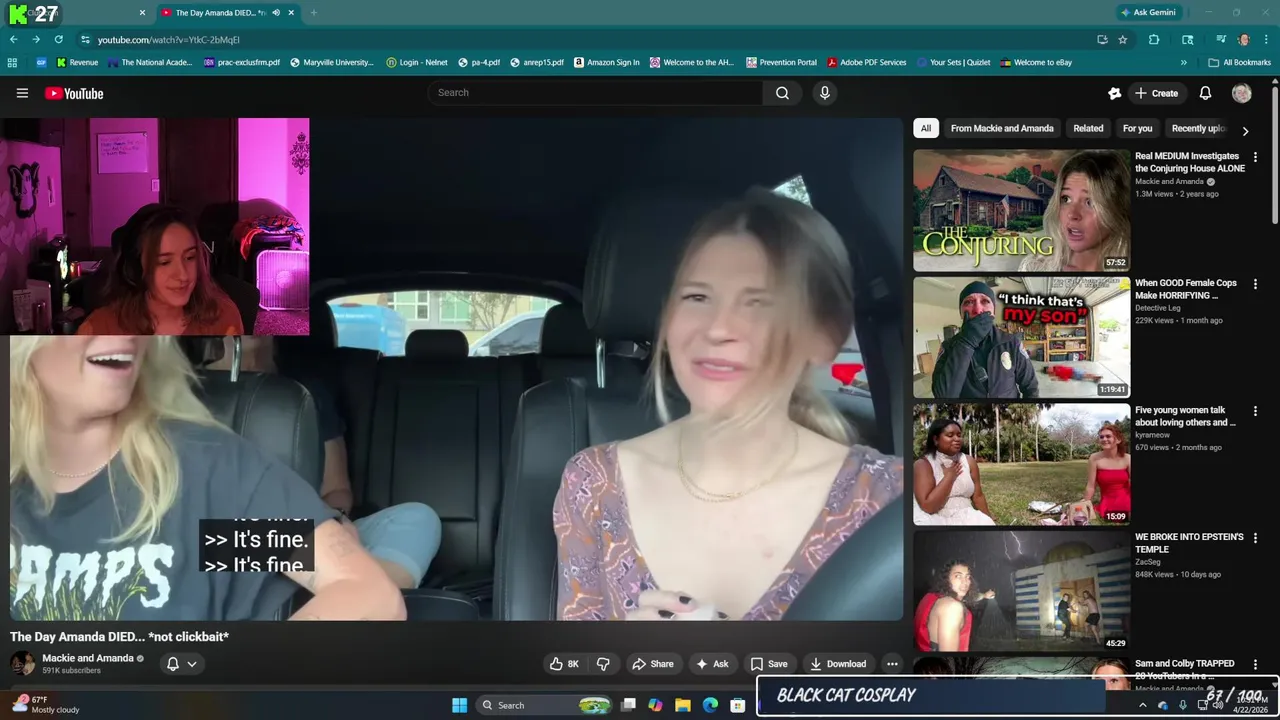Click the Ask Gemini button
Image resolution: width=1280 pixels, height=720 pixels.
coord(1148,13)
